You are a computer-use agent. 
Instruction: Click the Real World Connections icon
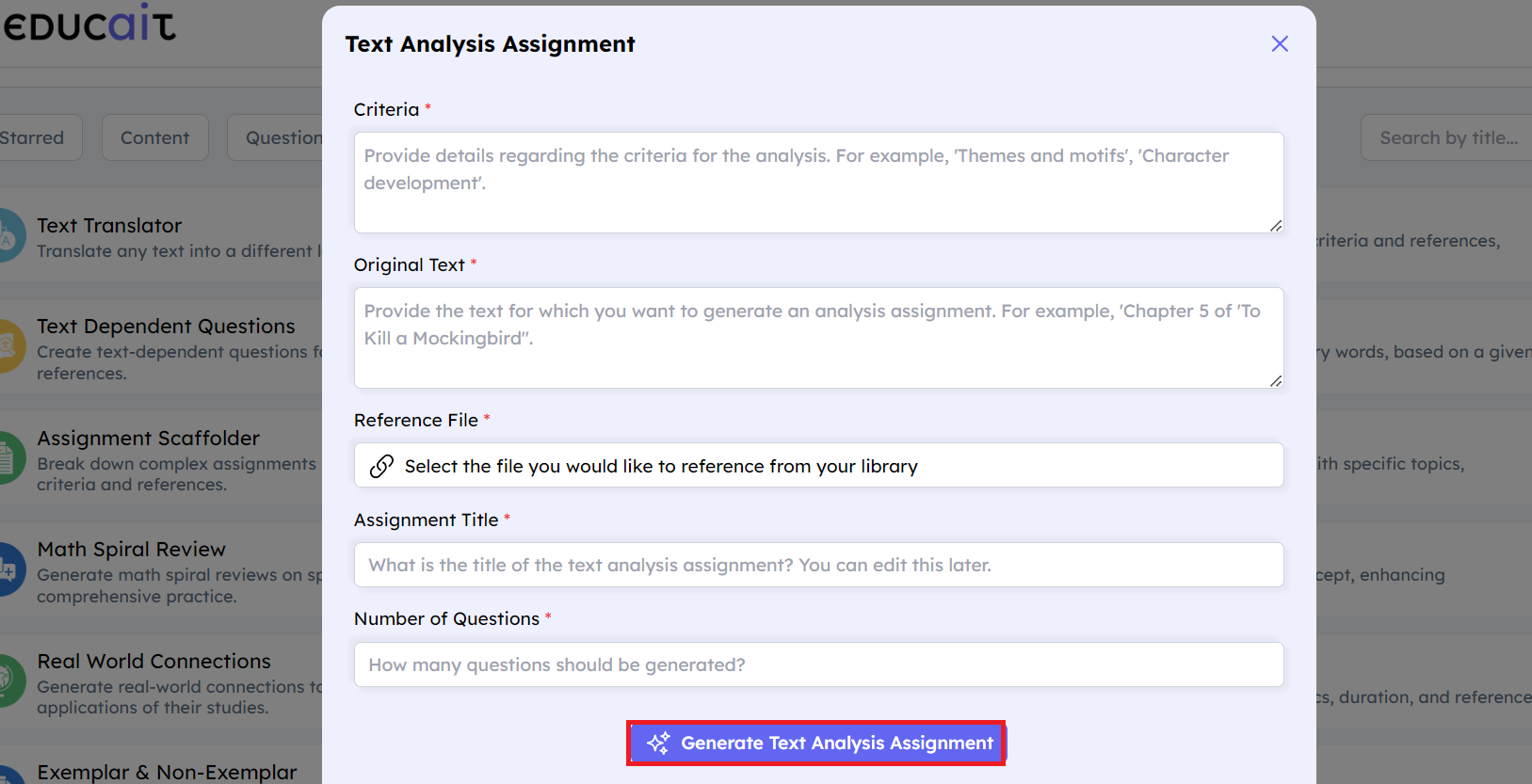click(9, 680)
